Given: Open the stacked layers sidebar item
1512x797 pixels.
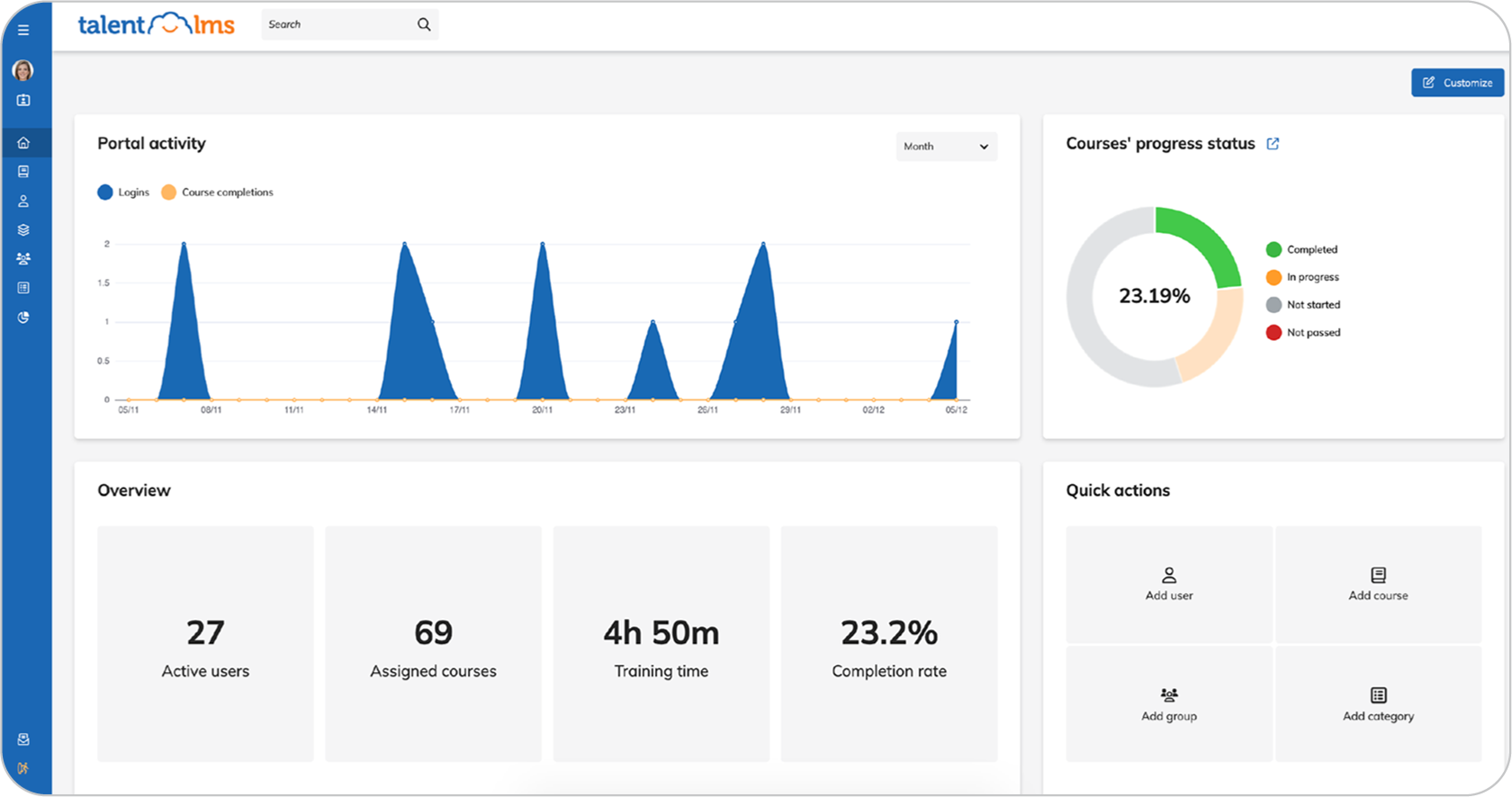Looking at the screenshot, I should tap(23, 230).
